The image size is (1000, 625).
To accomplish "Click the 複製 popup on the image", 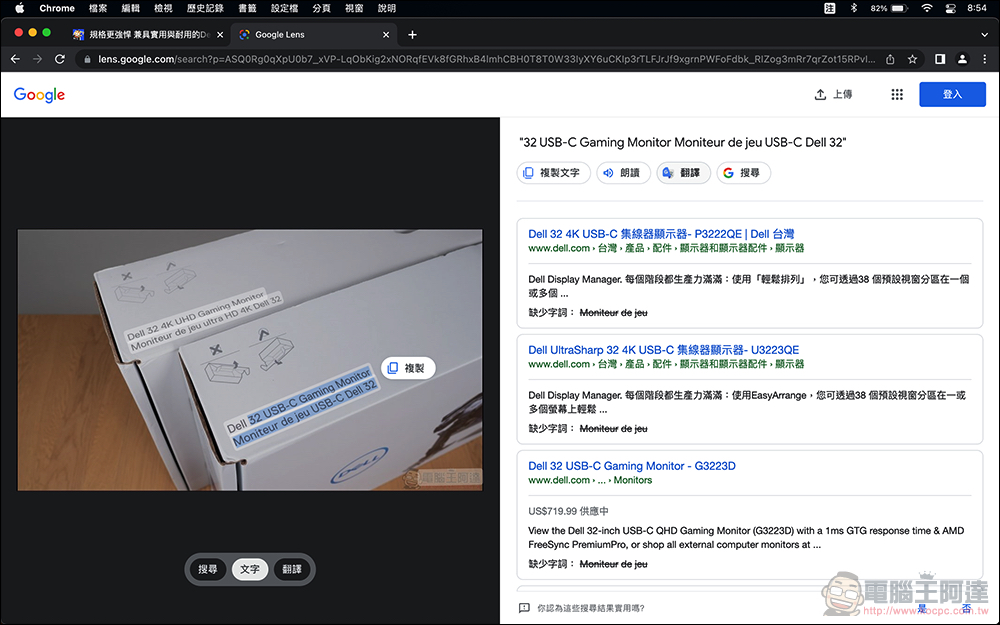I will (408, 368).
